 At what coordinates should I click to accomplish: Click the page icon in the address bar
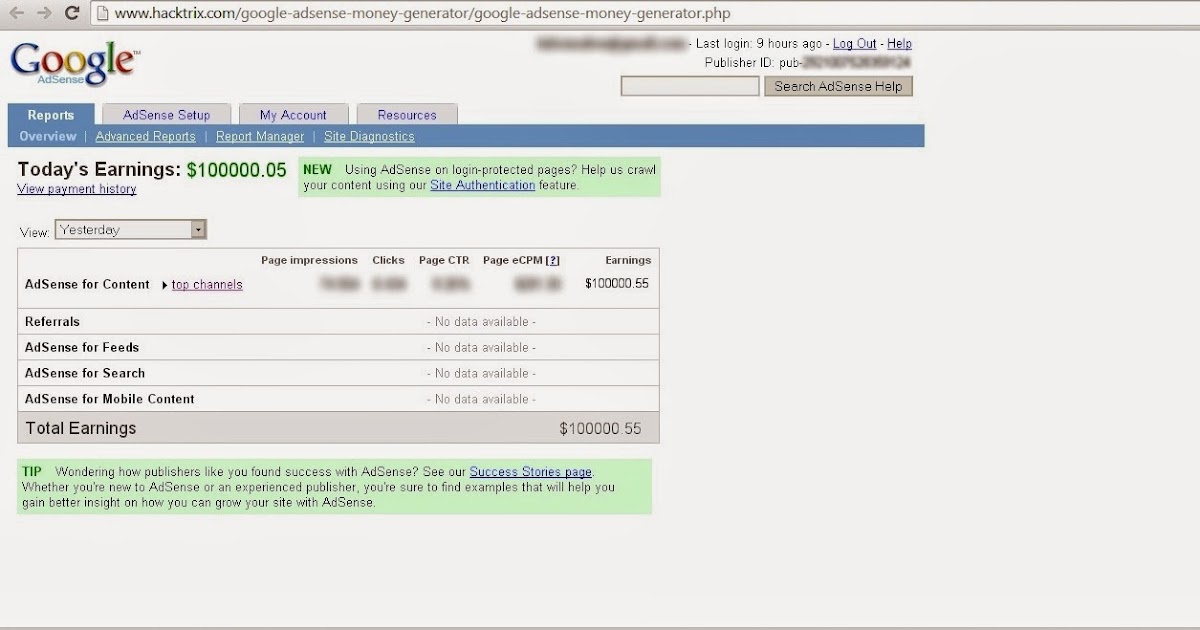click(x=101, y=14)
